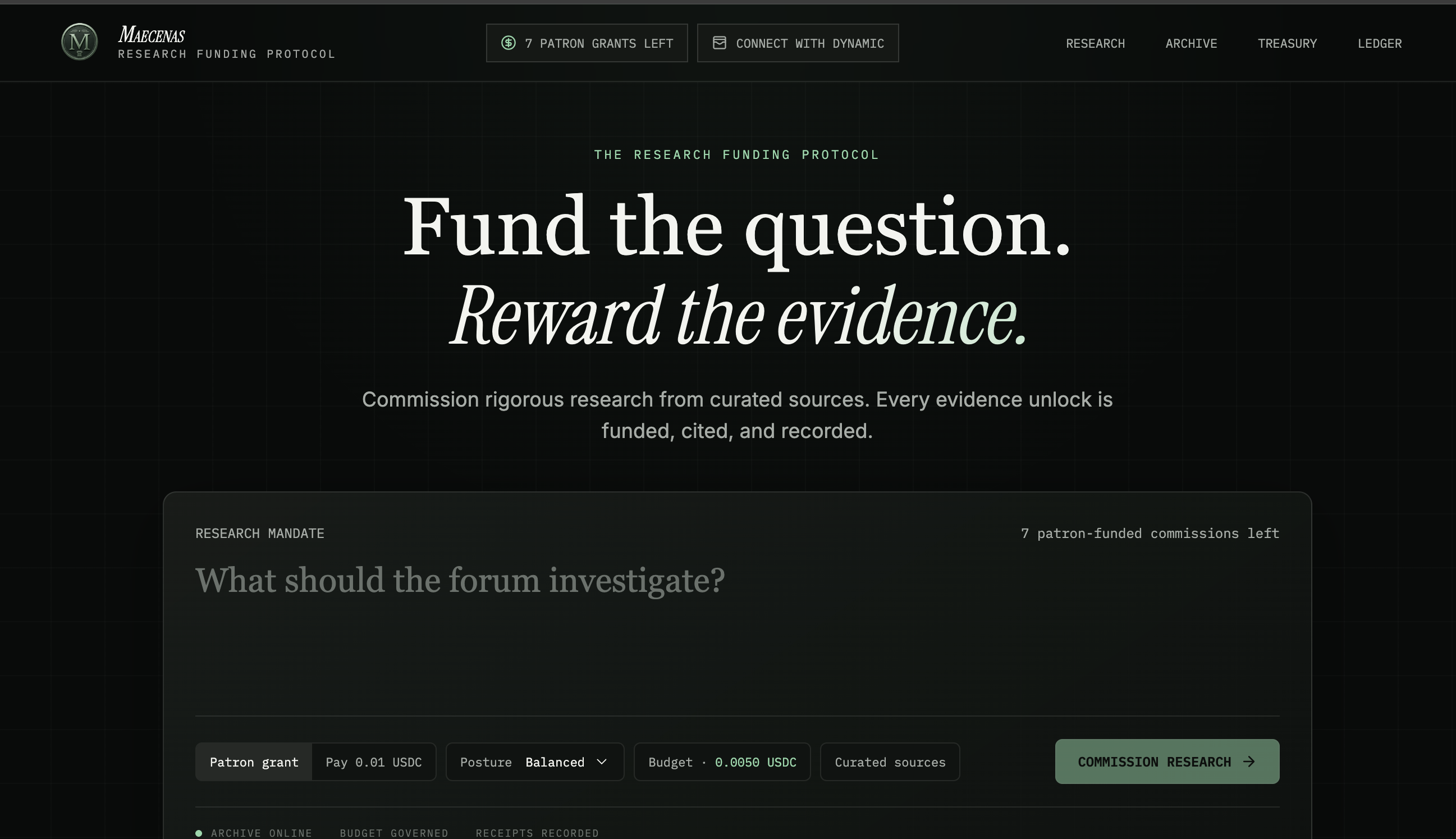This screenshot has width=1456, height=839.
Task: Click the 'Research Mandate' label
Action: (260, 534)
